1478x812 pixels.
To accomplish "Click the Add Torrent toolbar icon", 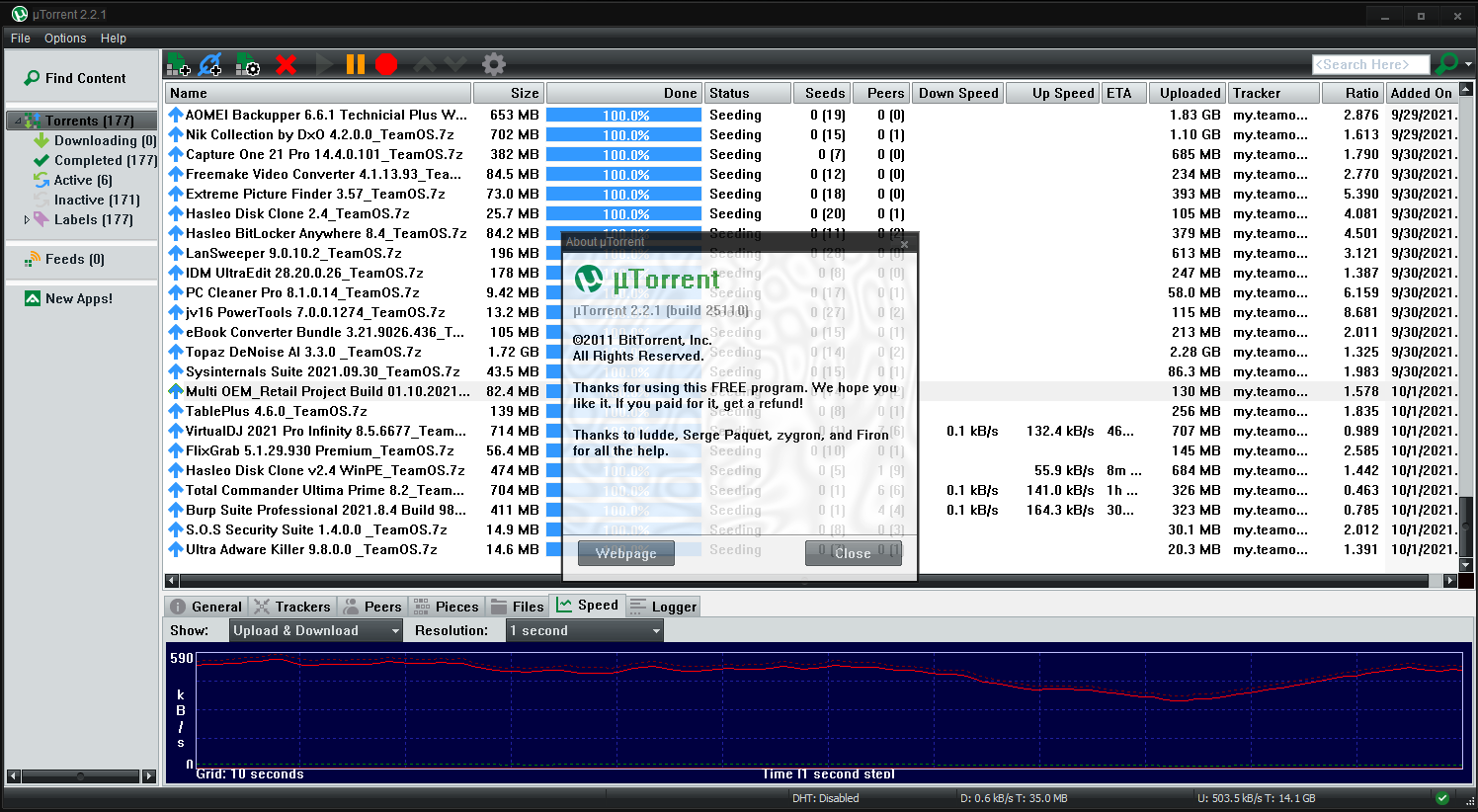I will [178, 65].
